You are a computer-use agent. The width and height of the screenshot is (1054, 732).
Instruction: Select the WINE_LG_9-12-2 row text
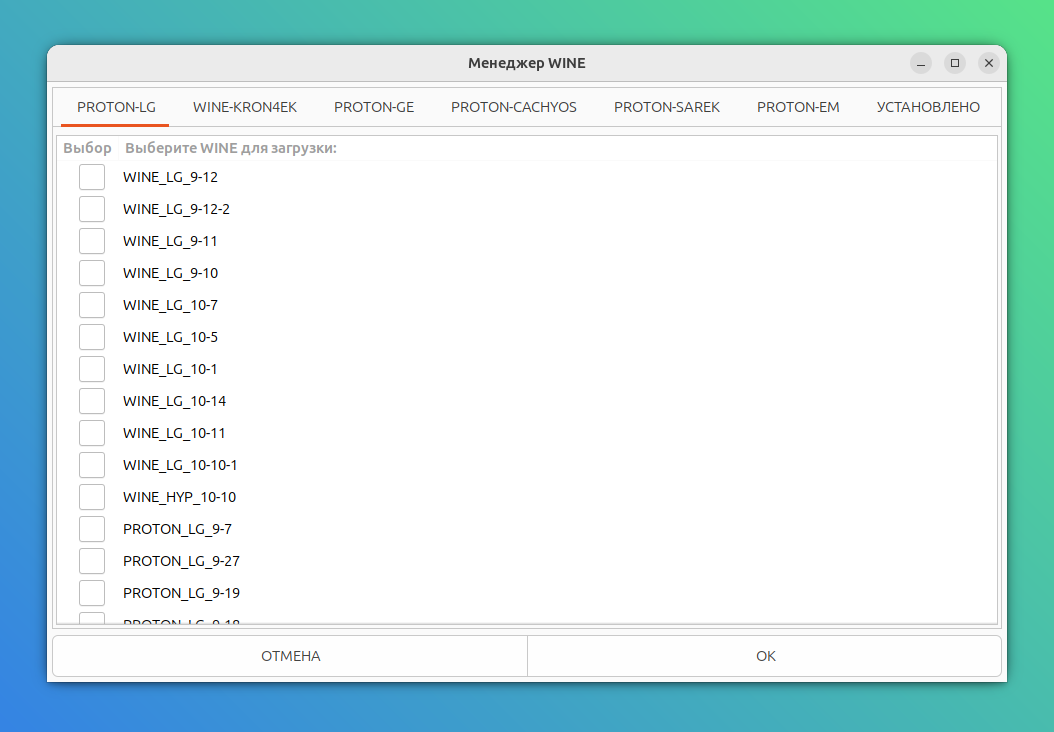click(x=176, y=209)
